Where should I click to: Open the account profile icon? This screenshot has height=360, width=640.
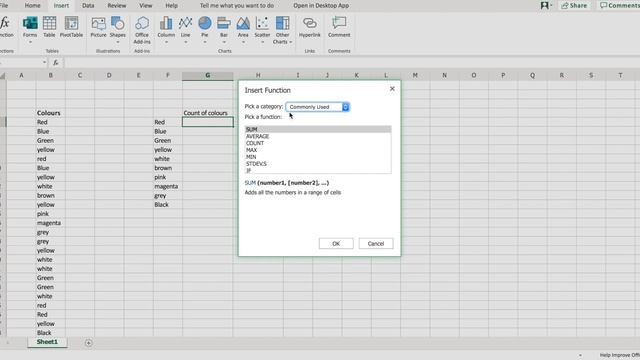(x=545, y=5)
